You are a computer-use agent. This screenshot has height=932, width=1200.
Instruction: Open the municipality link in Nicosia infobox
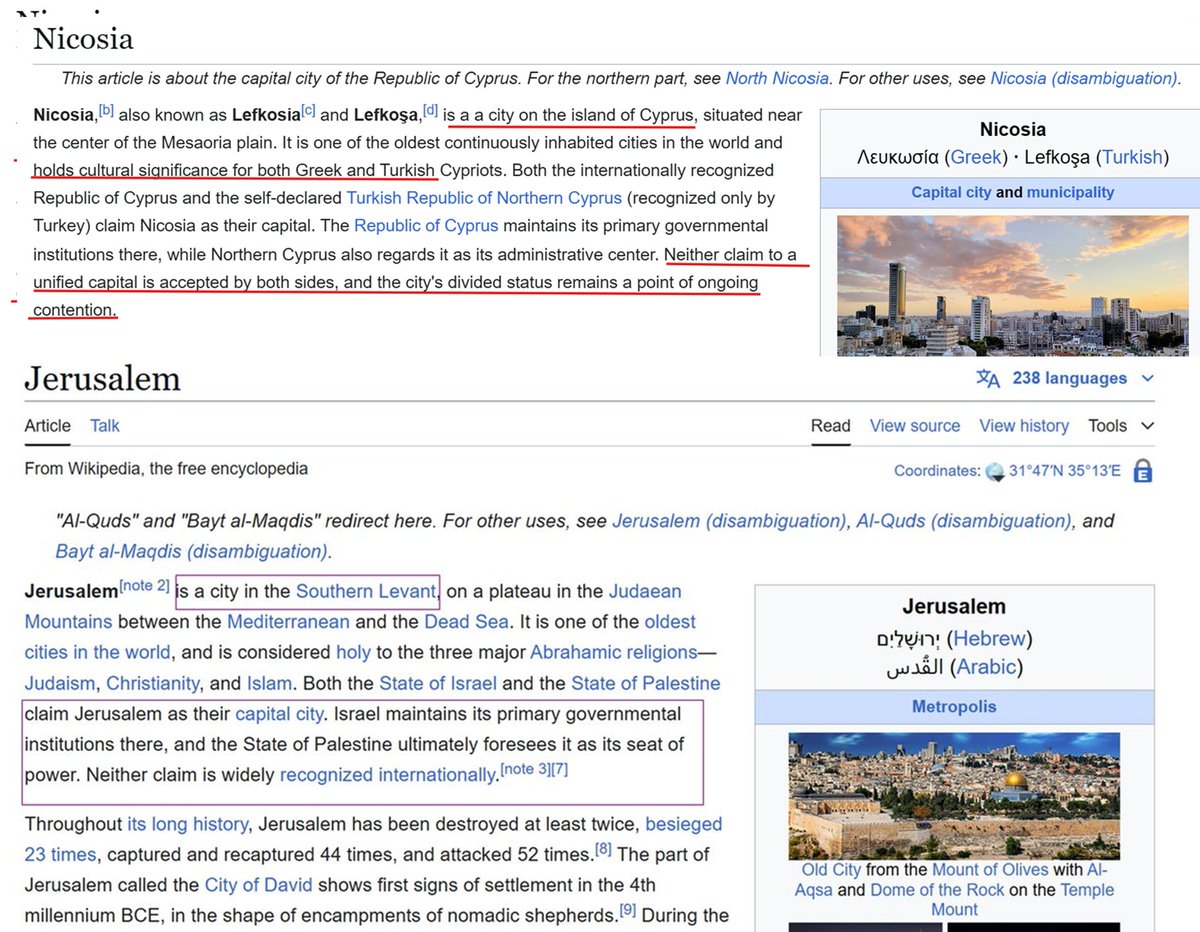coord(1070,192)
